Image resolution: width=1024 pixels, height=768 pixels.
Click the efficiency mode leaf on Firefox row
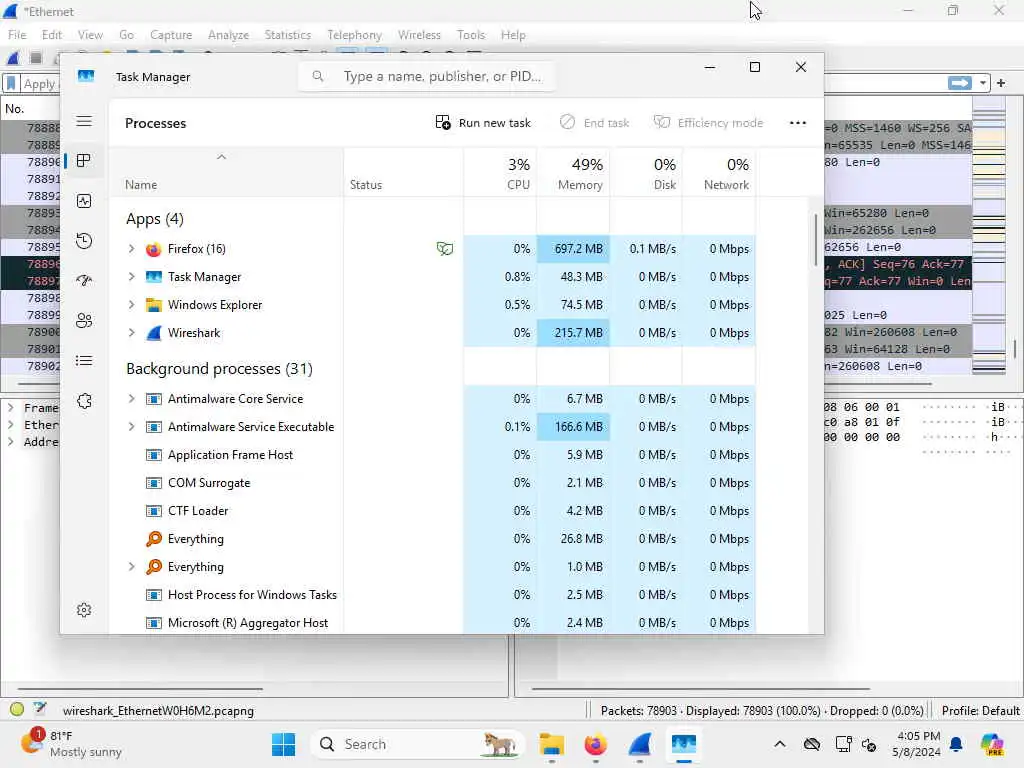(445, 249)
